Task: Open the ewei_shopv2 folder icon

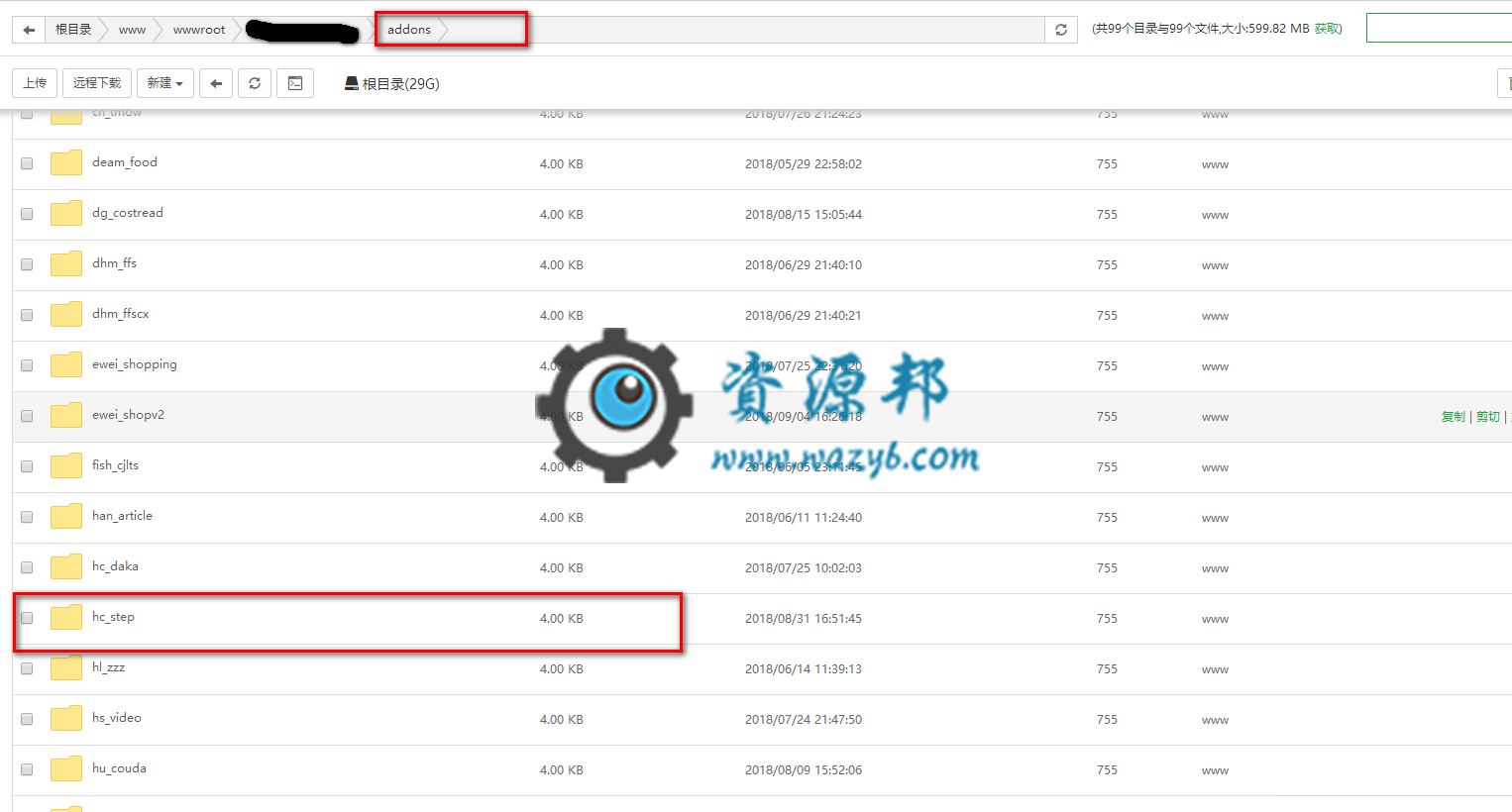Action: coord(66,415)
